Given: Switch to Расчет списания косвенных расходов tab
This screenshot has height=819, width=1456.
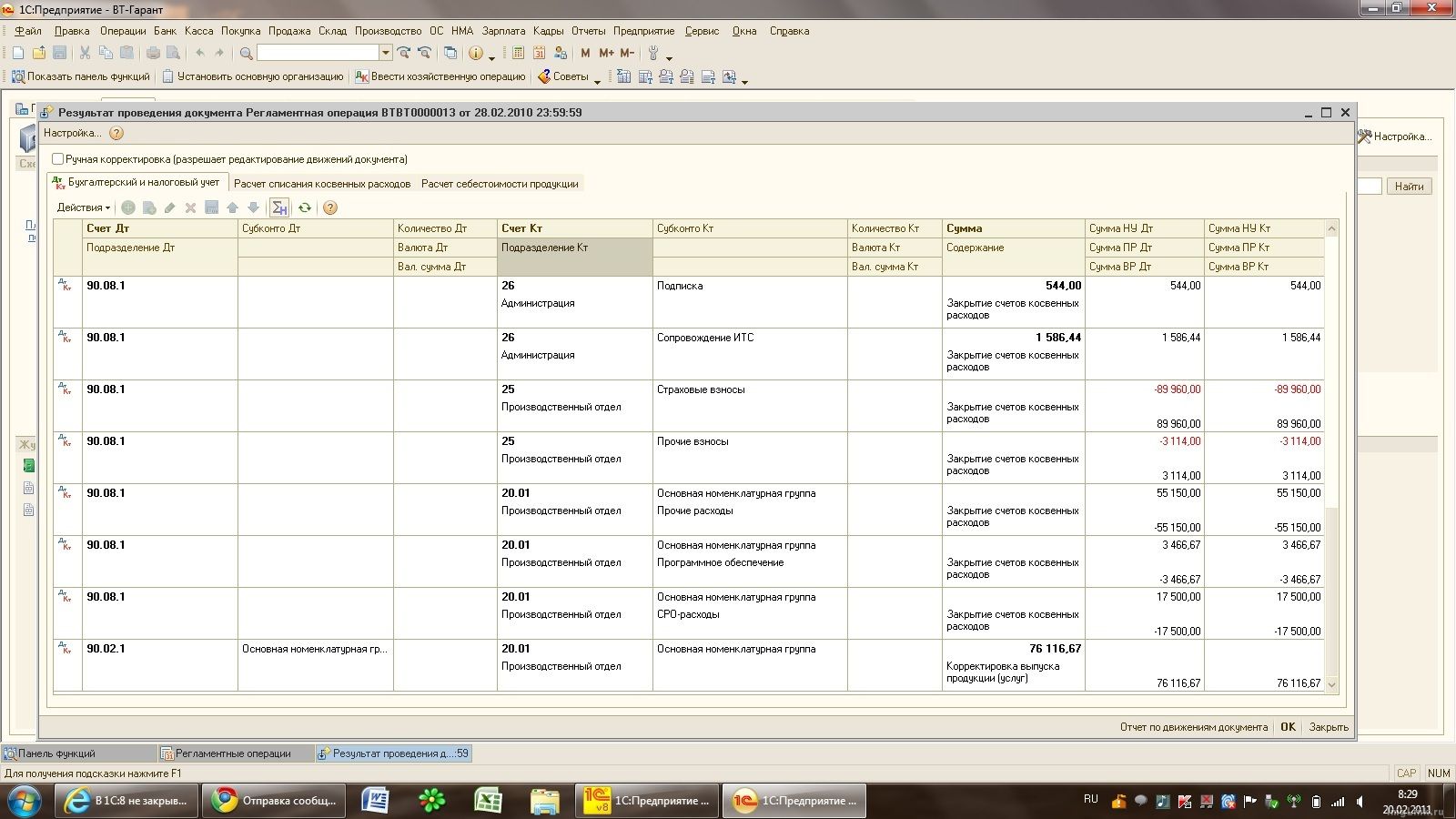Looking at the screenshot, I should tap(322, 184).
